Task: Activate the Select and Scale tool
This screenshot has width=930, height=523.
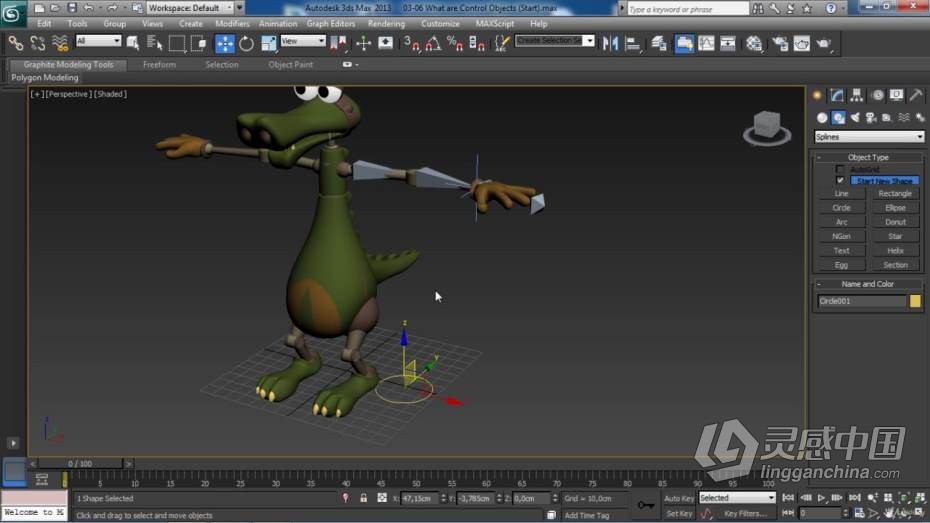Action: pos(269,43)
